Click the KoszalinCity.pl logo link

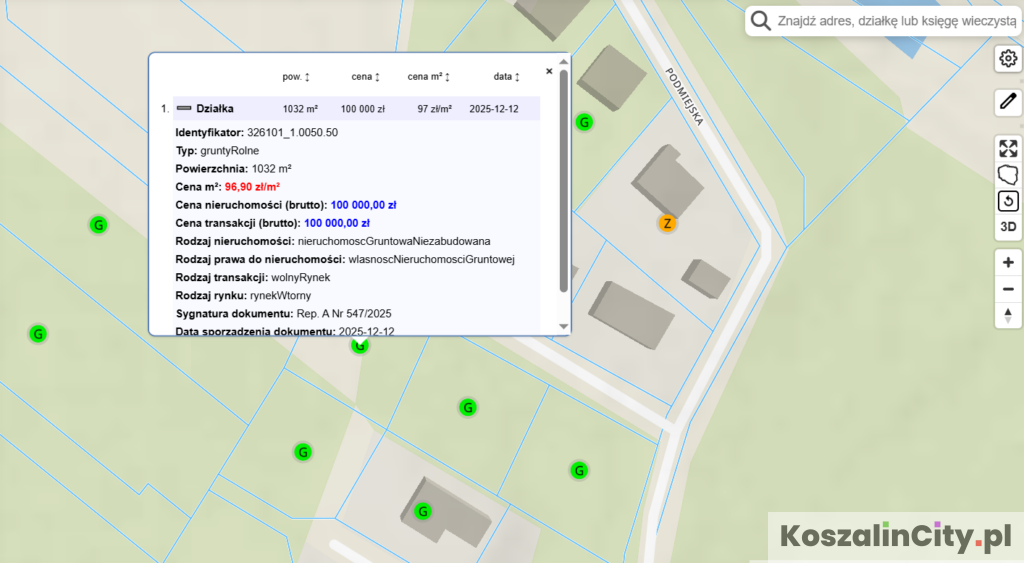[895, 537]
